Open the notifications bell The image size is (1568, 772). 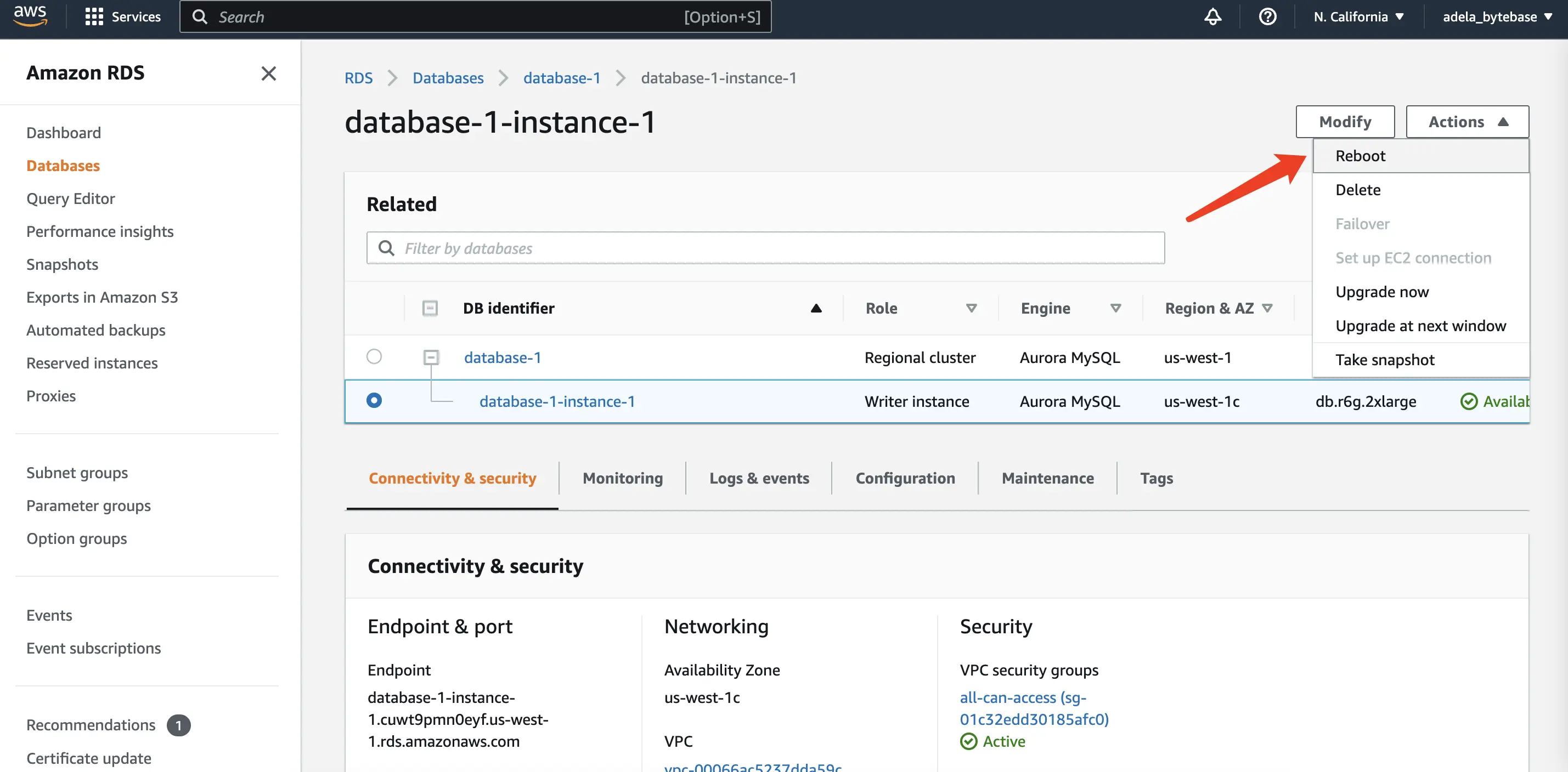click(1212, 16)
